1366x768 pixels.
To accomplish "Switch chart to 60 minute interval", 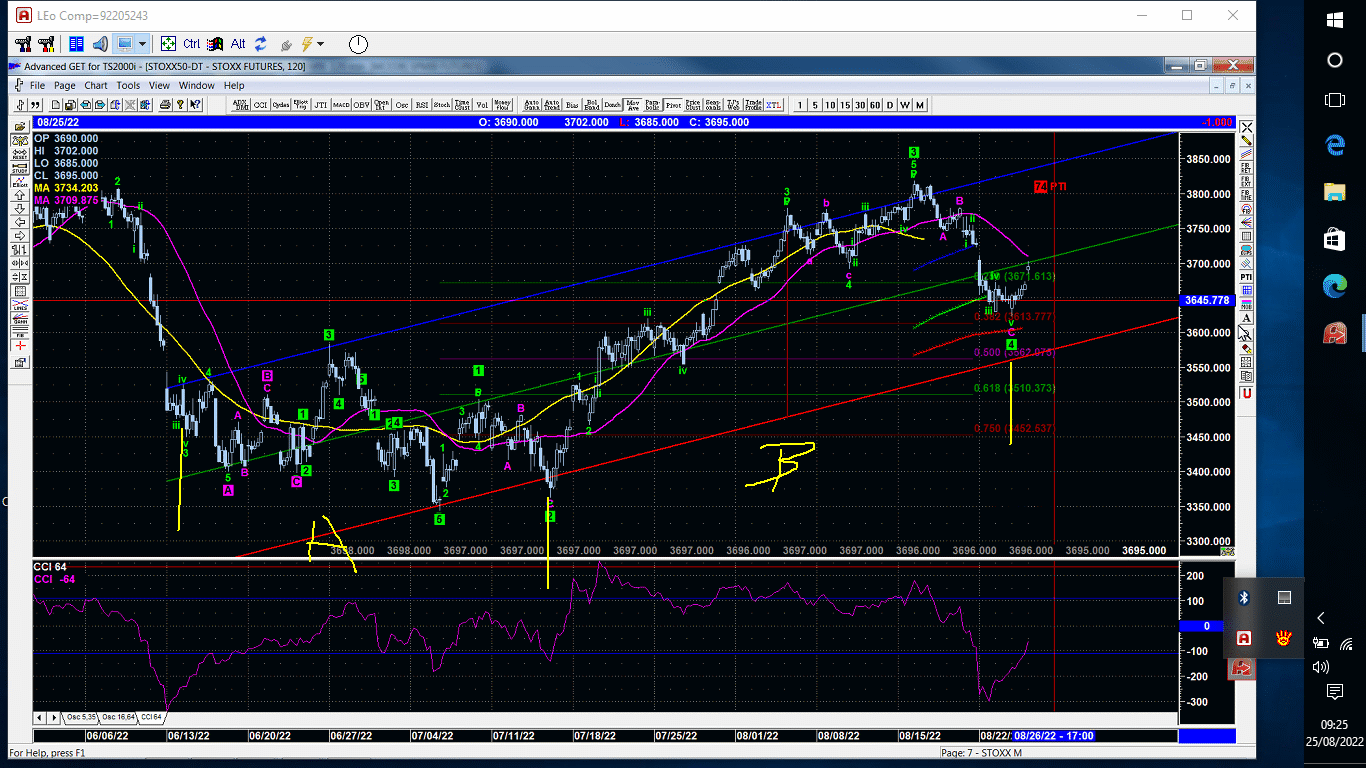I will [x=875, y=104].
